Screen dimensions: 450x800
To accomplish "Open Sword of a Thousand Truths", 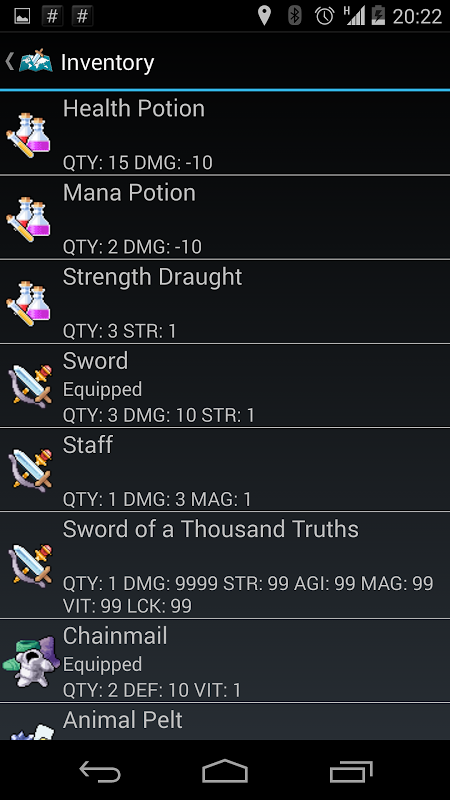I will [225, 566].
